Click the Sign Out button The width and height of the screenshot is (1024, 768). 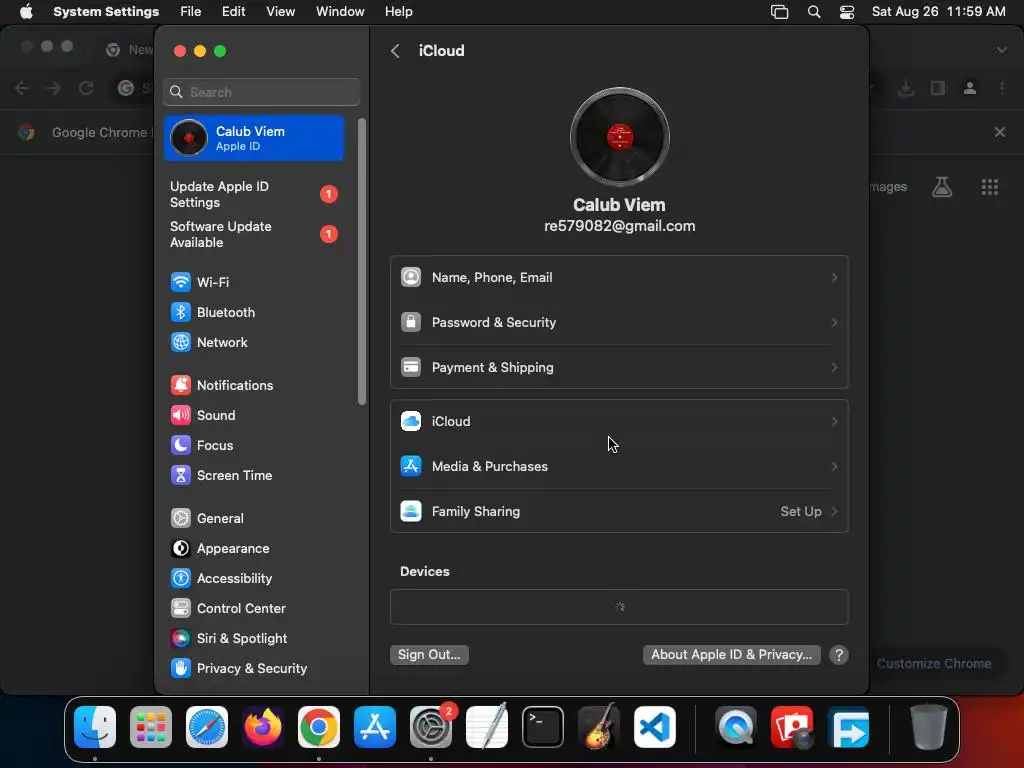tap(429, 654)
